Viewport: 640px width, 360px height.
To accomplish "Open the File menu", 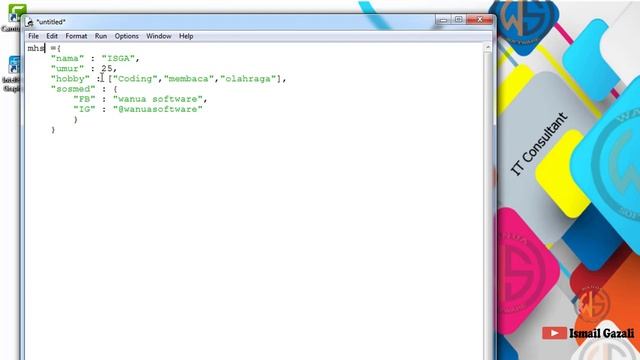I will (x=33, y=36).
